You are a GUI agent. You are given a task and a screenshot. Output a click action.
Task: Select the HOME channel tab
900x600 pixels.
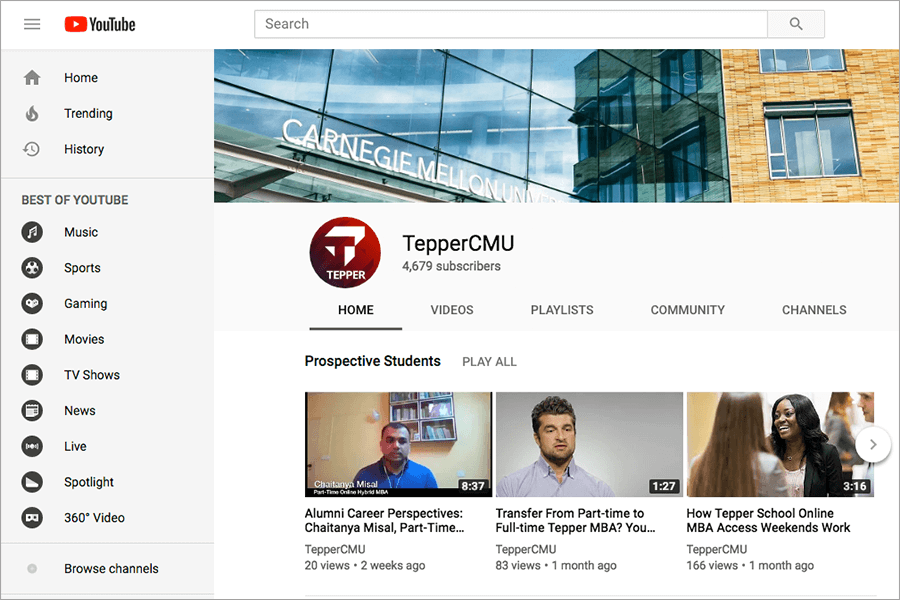click(356, 310)
